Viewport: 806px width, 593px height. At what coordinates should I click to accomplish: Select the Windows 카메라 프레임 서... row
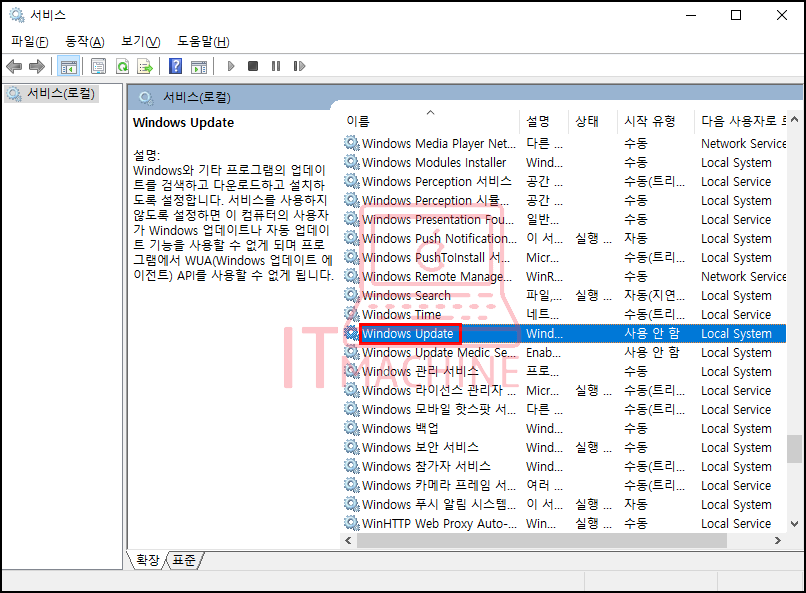click(x=564, y=485)
